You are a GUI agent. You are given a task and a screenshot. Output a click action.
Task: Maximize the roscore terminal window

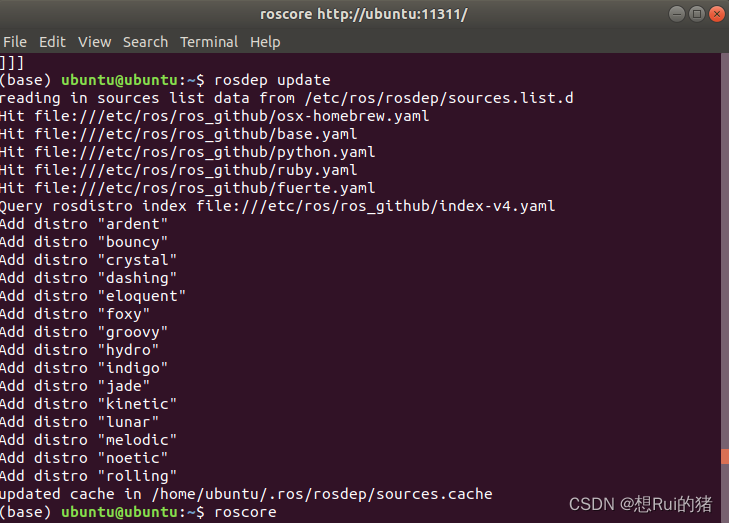pos(696,14)
